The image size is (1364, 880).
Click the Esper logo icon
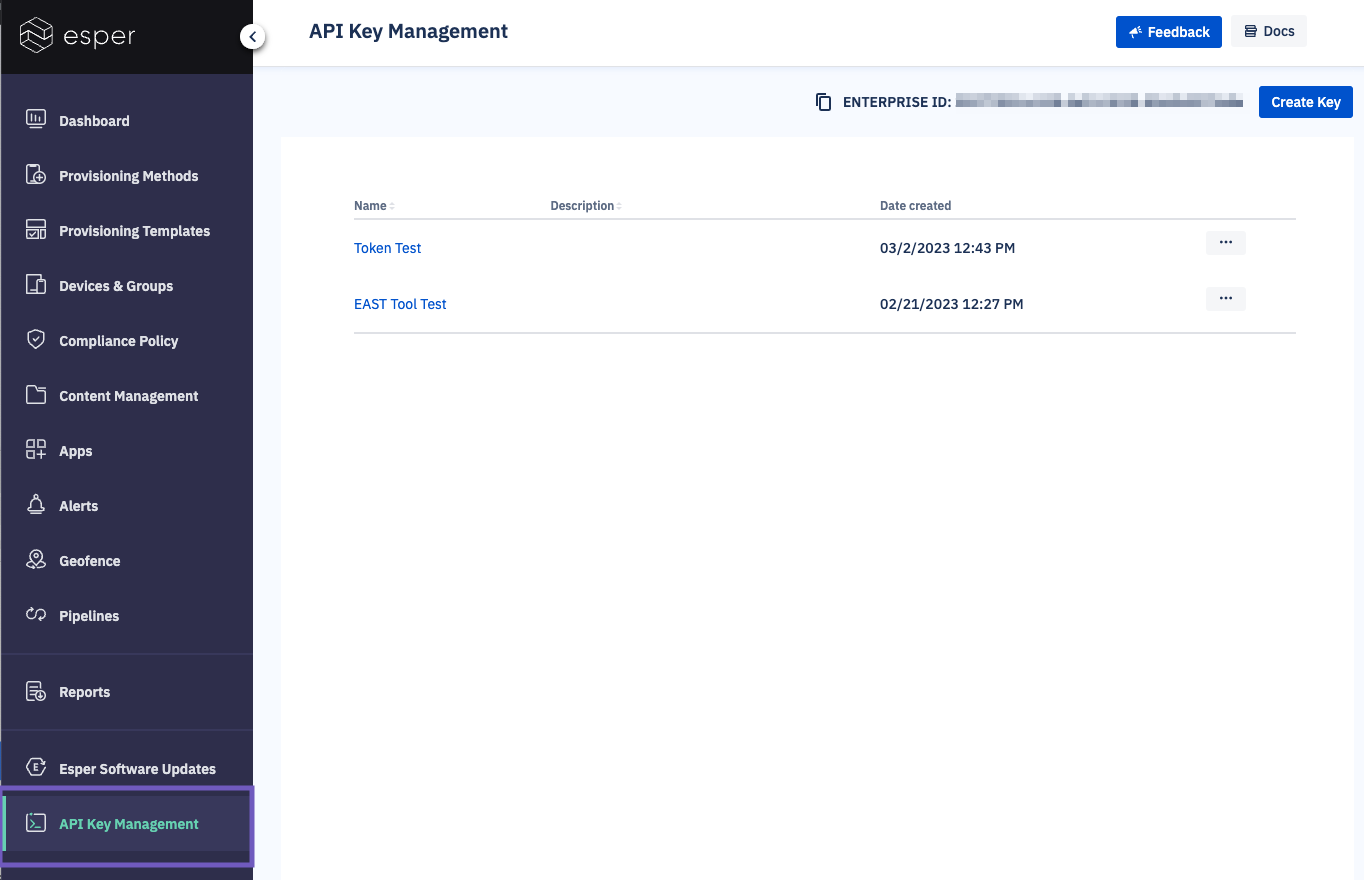pos(36,35)
